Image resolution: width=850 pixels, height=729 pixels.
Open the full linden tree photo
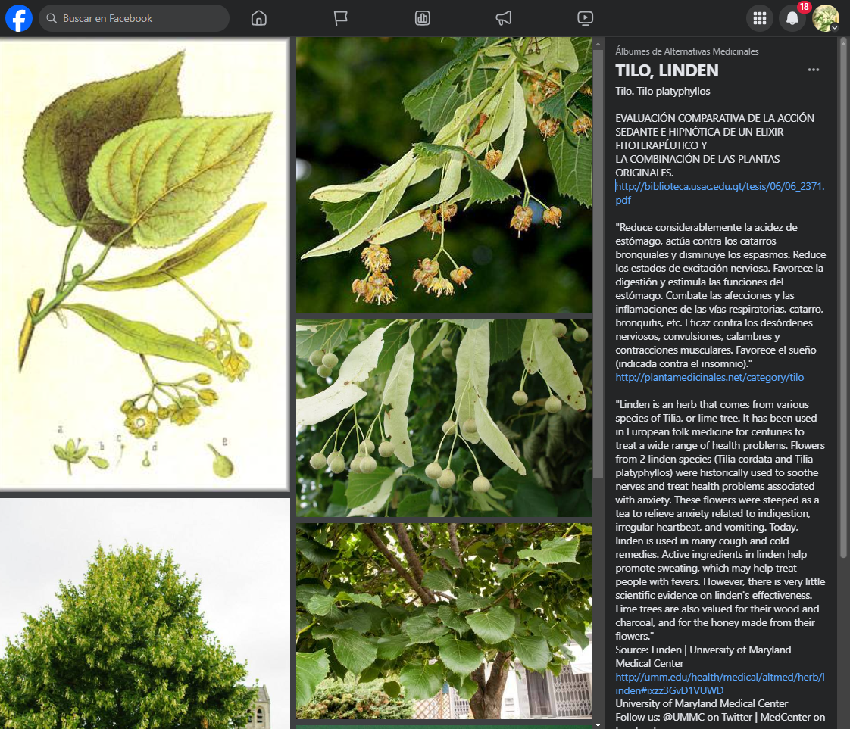[x=144, y=615]
